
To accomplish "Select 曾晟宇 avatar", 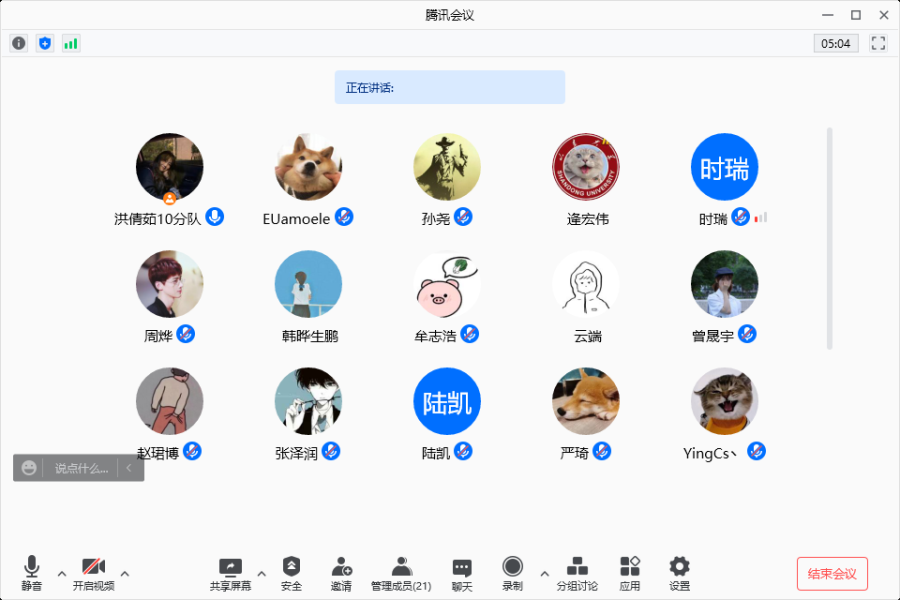I will point(724,284).
